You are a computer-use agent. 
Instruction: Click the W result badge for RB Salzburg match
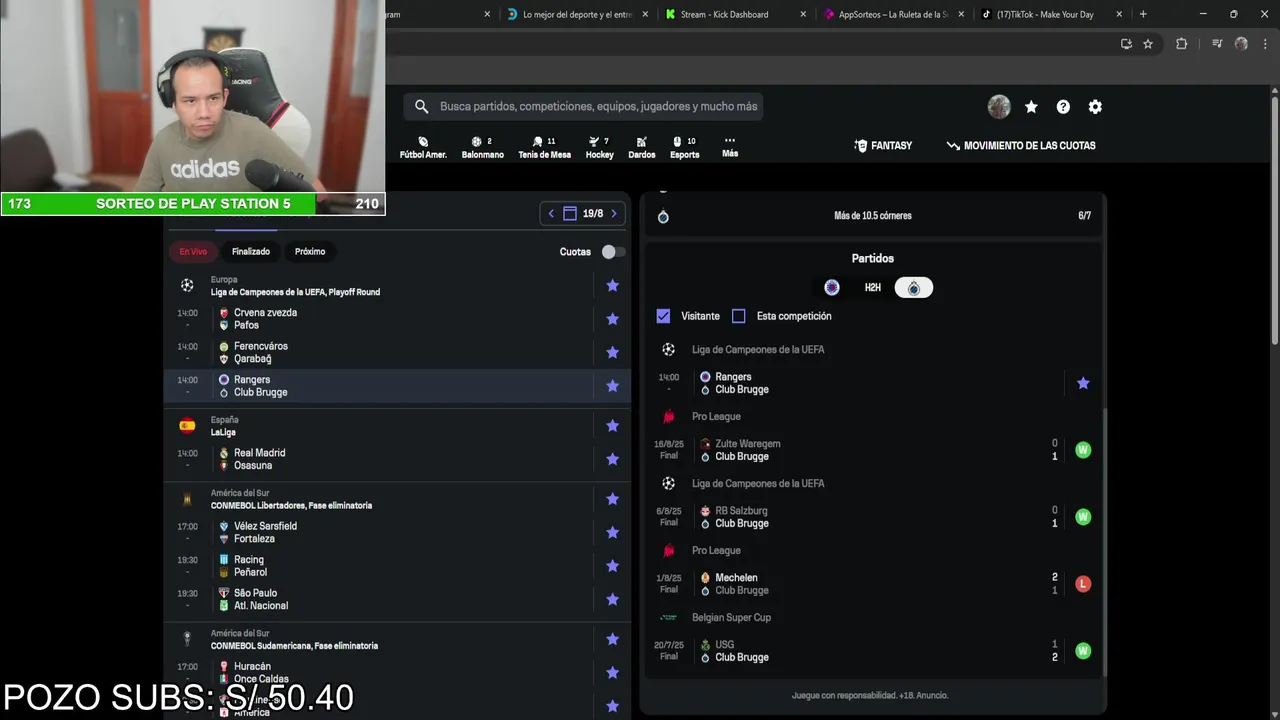point(1083,517)
